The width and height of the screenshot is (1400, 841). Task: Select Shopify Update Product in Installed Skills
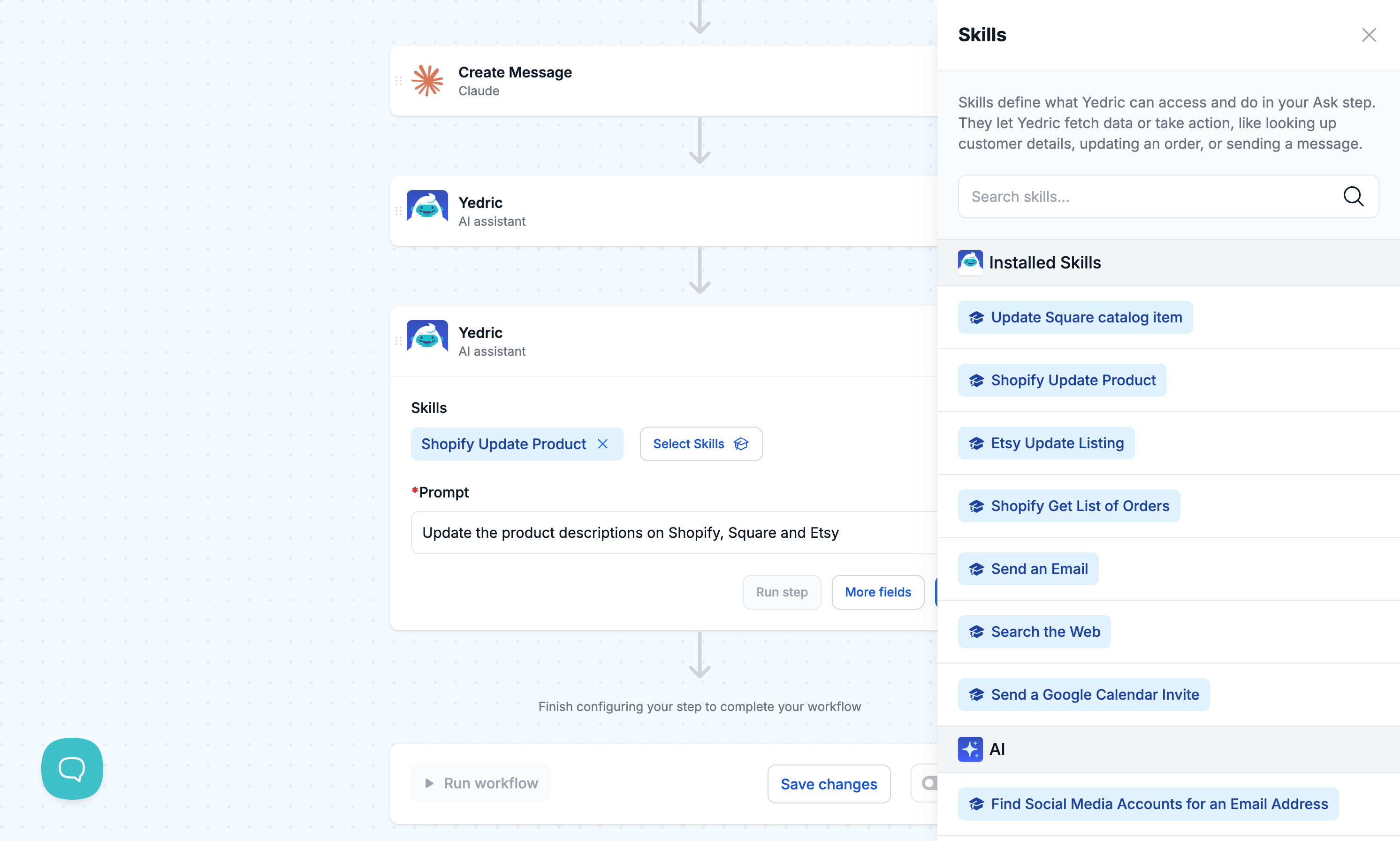coord(1062,380)
